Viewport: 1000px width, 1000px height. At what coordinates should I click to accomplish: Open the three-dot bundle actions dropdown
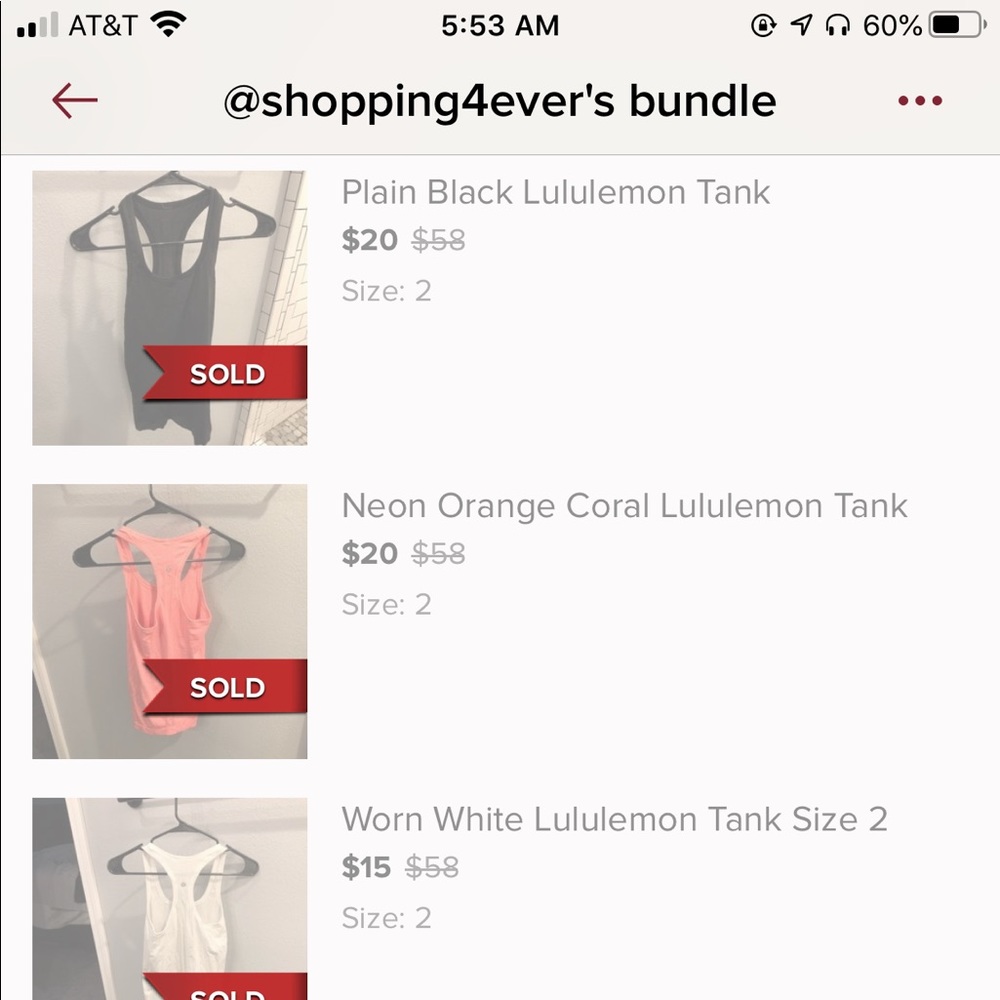pos(919,100)
